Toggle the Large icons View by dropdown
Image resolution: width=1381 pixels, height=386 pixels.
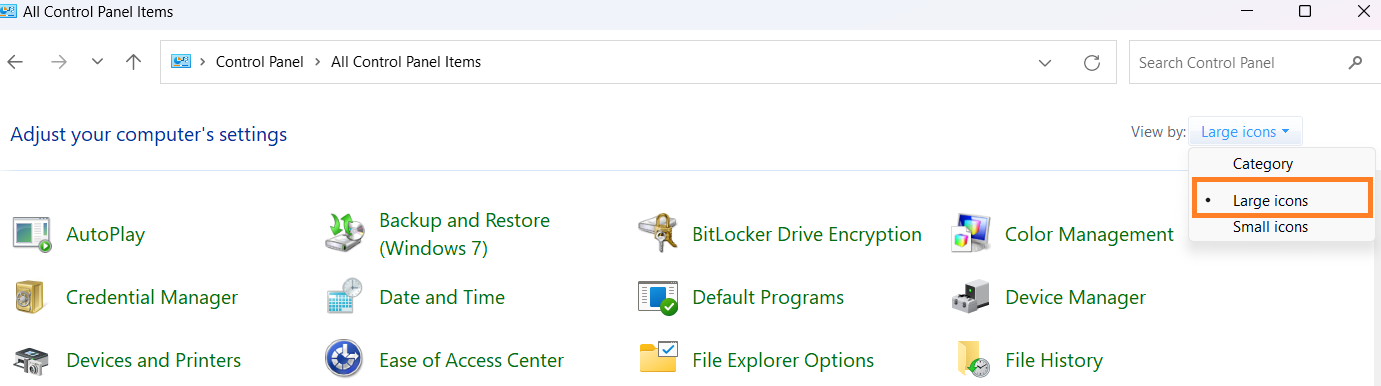pos(1245,132)
